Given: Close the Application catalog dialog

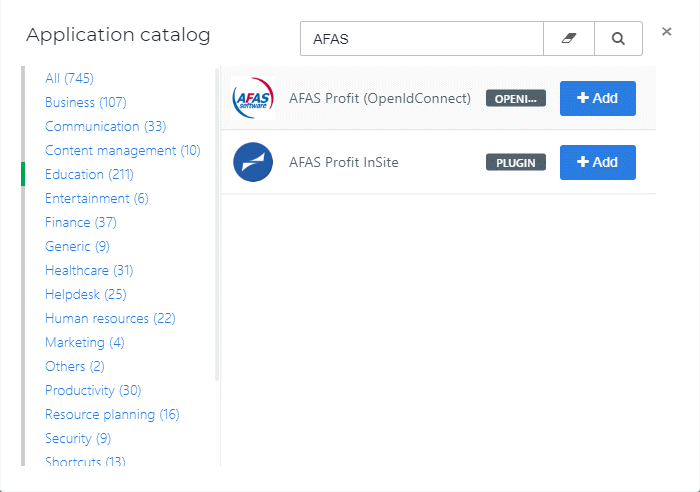Looking at the screenshot, I should pyautogui.click(x=667, y=32).
